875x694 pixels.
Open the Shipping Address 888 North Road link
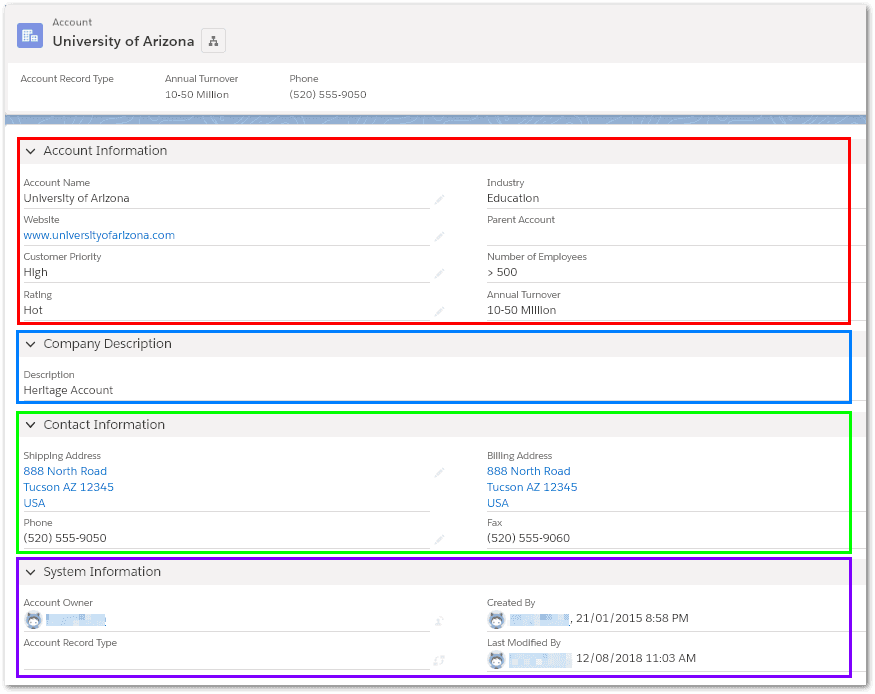point(65,471)
